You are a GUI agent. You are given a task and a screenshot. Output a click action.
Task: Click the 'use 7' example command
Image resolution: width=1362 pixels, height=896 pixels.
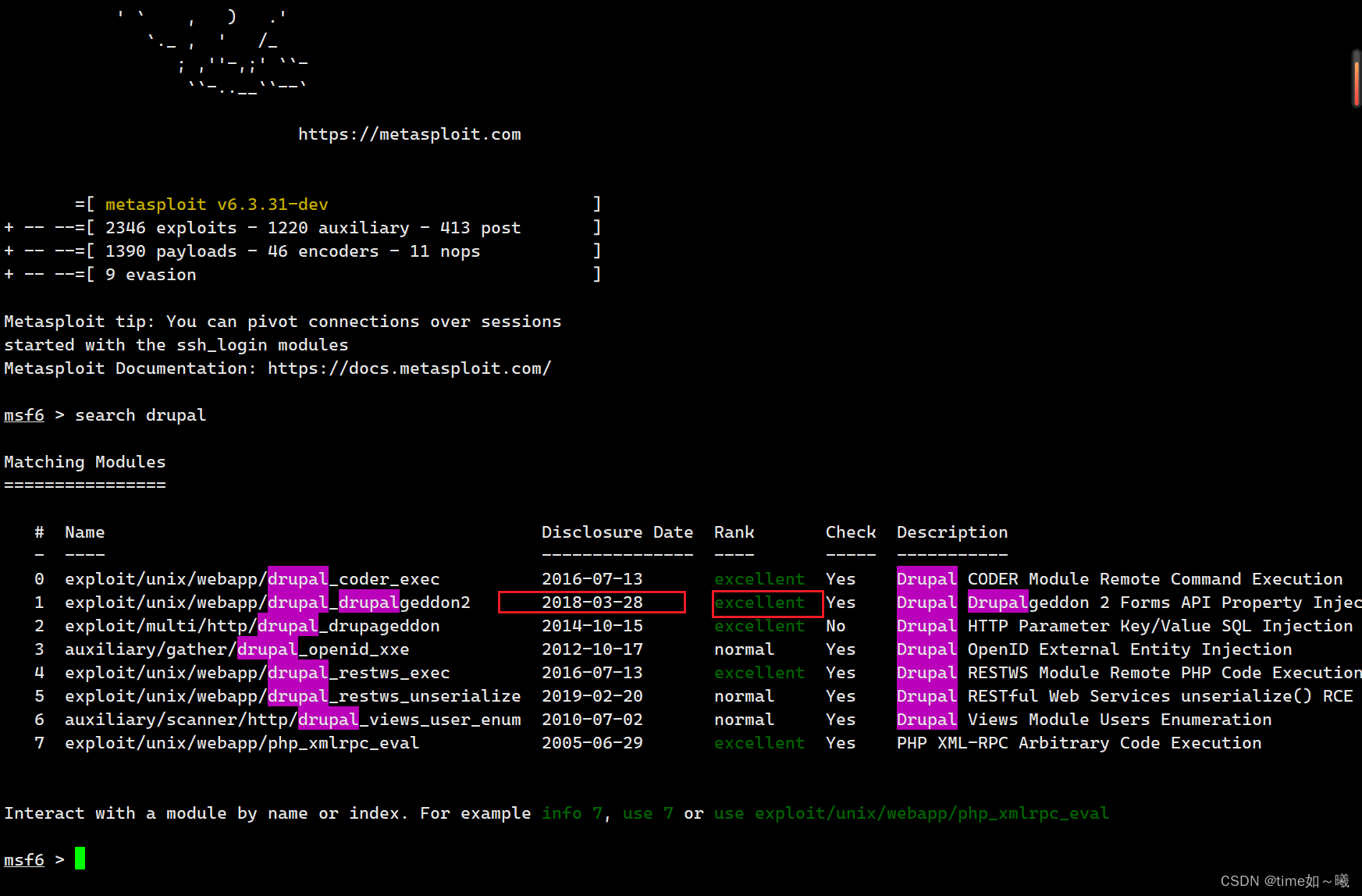click(x=648, y=813)
